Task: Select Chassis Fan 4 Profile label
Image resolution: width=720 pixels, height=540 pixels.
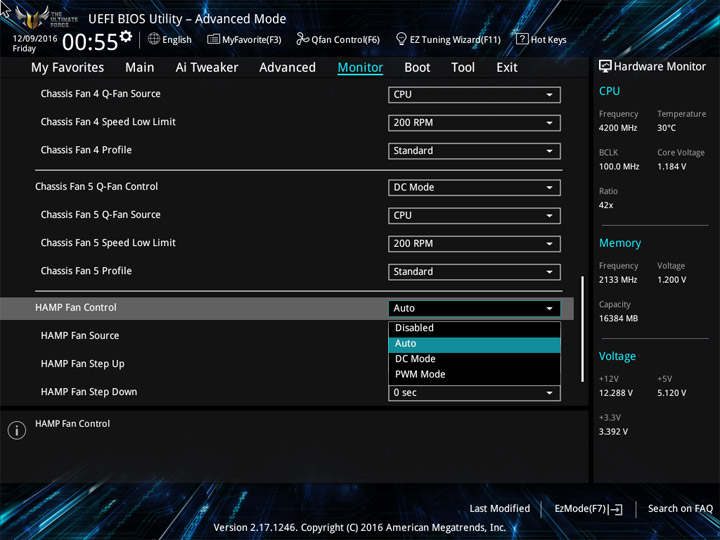Action: 86,150
